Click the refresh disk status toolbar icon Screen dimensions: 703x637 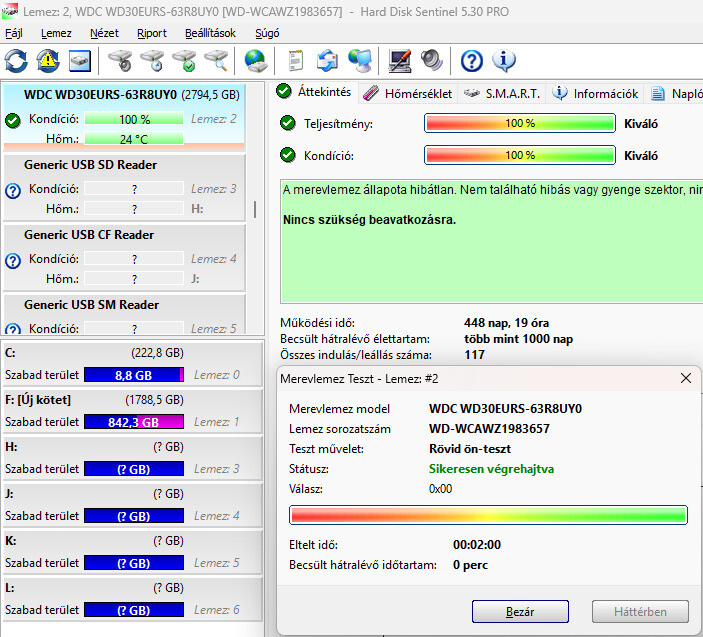click(x=17, y=61)
